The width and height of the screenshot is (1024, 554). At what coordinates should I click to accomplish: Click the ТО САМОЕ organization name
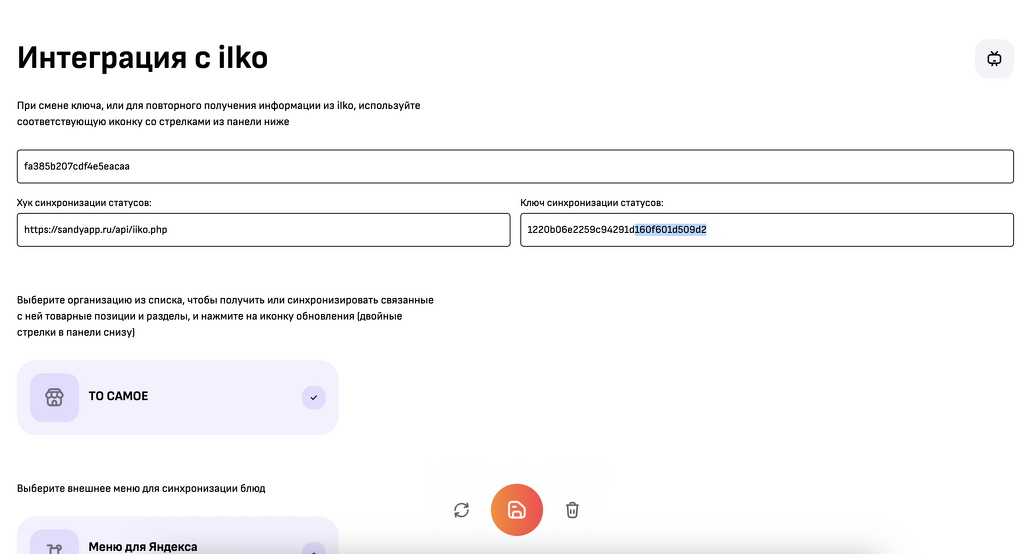coord(118,397)
